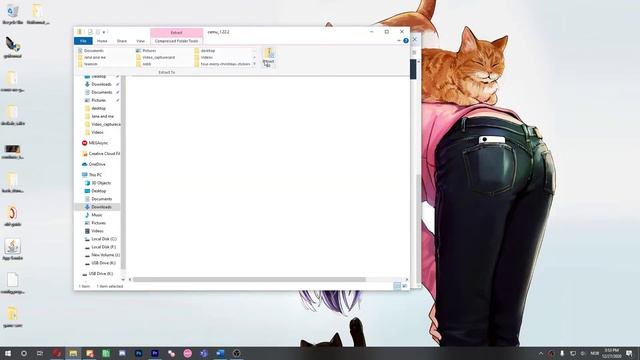Open Desktop under This PC
640x360 pixels.
click(98, 191)
